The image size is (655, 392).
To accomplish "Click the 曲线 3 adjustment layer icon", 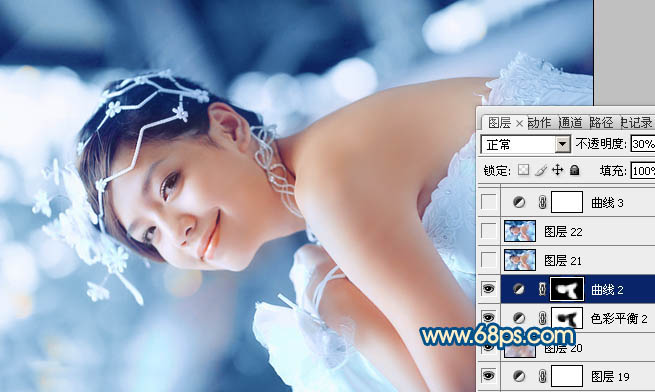I will (x=519, y=203).
